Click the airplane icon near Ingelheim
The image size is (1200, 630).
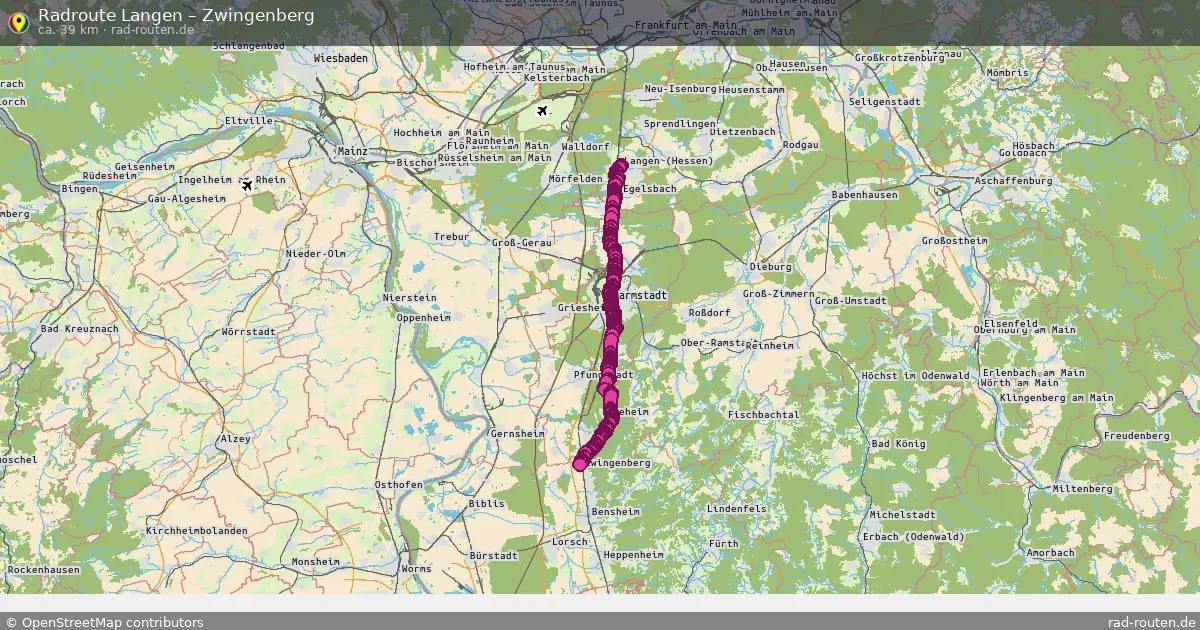tap(247, 184)
